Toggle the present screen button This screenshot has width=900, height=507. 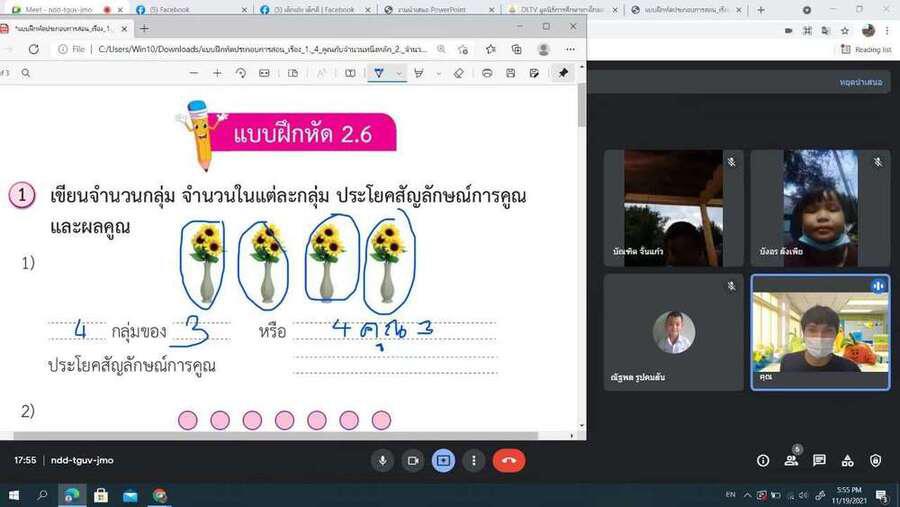[x=443, y=460]
